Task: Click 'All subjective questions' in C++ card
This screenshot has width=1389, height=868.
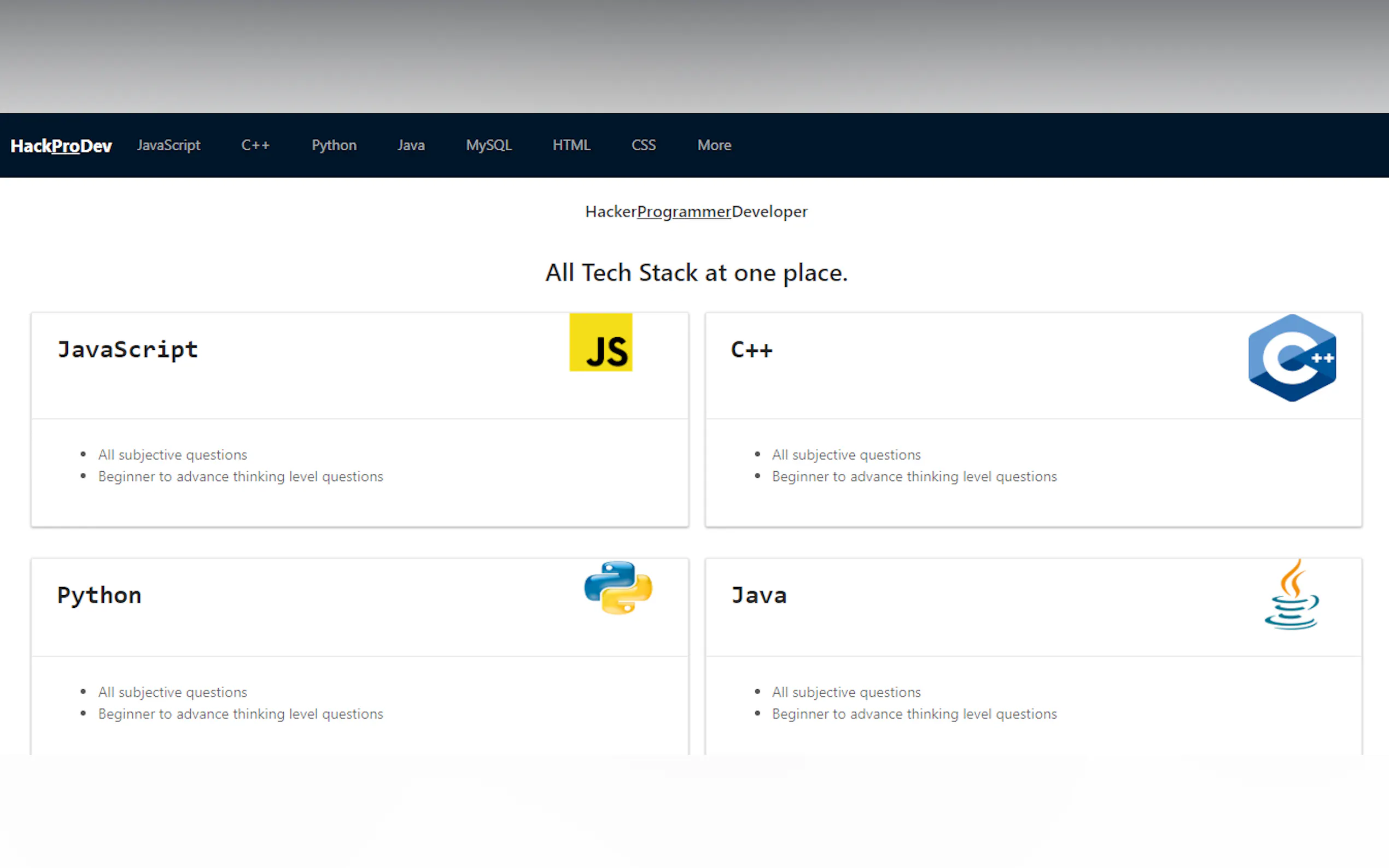Action: 847,455
